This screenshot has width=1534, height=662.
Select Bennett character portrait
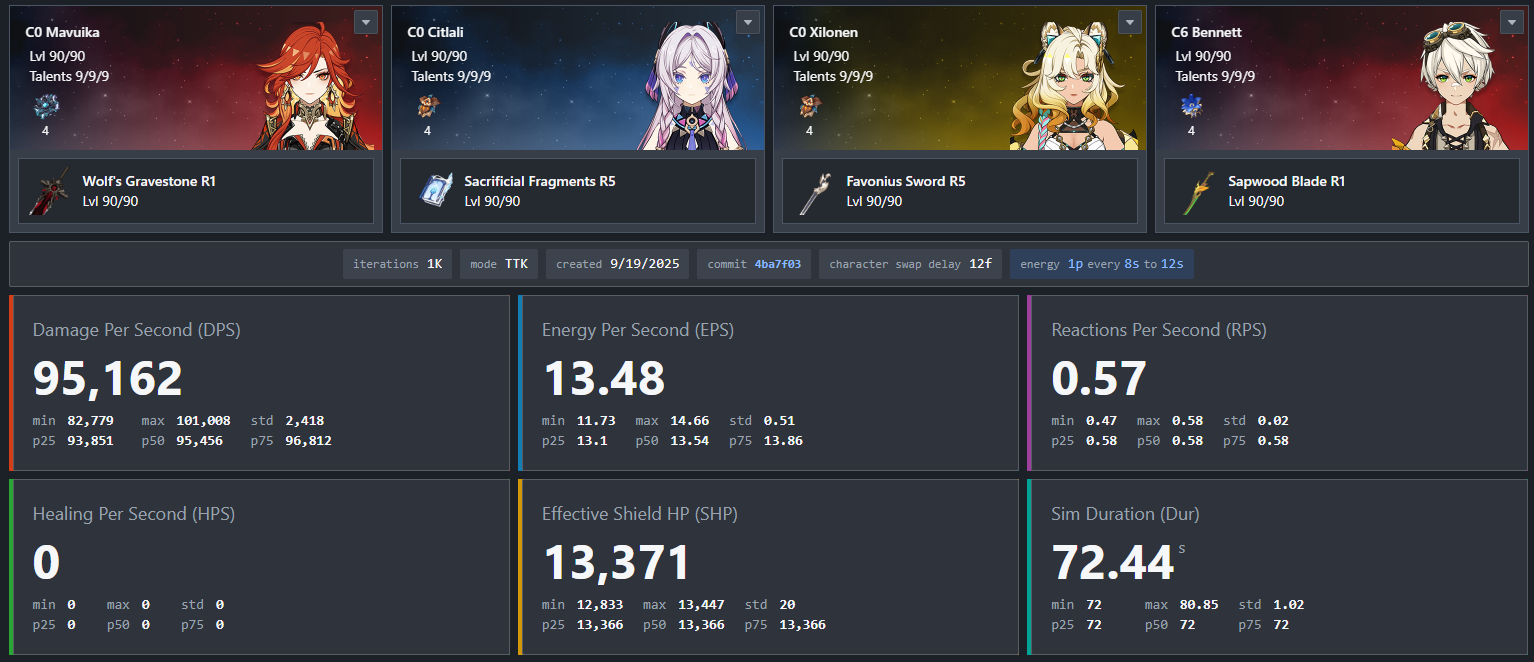1458,86
